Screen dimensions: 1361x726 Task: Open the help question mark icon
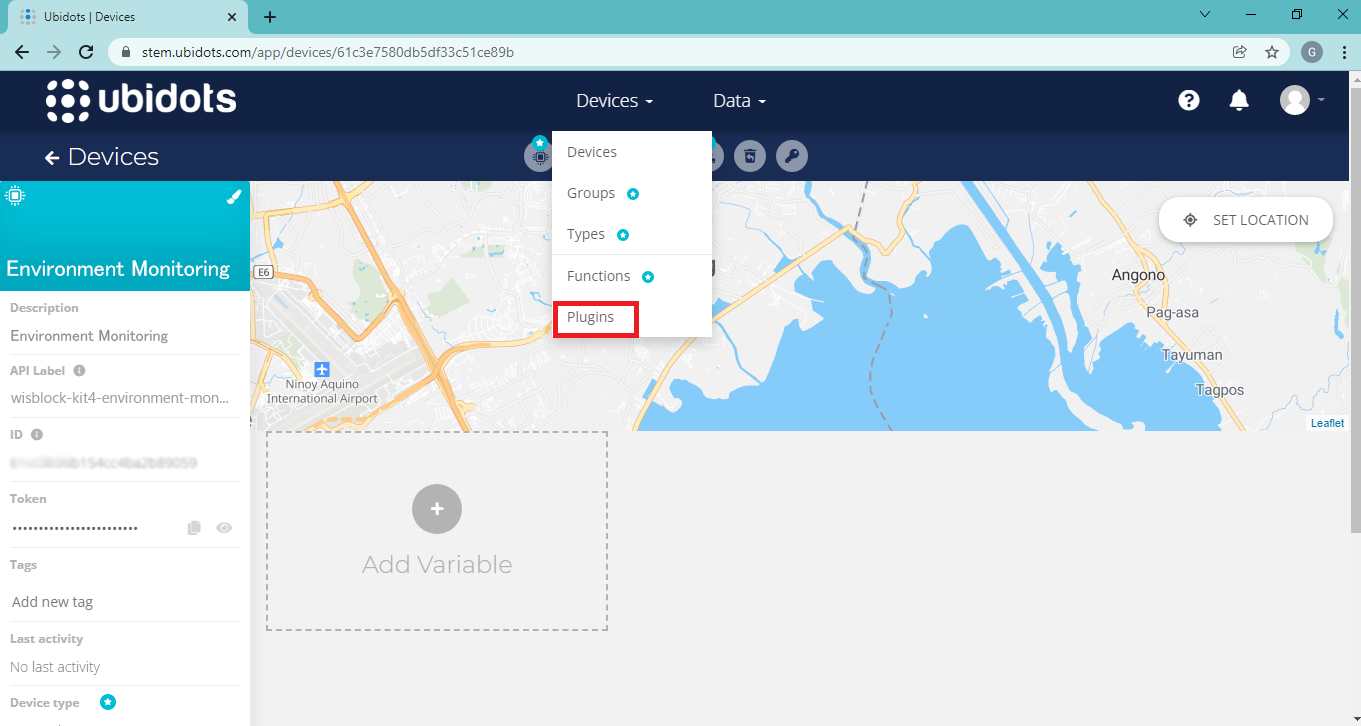pos(1188,100)
